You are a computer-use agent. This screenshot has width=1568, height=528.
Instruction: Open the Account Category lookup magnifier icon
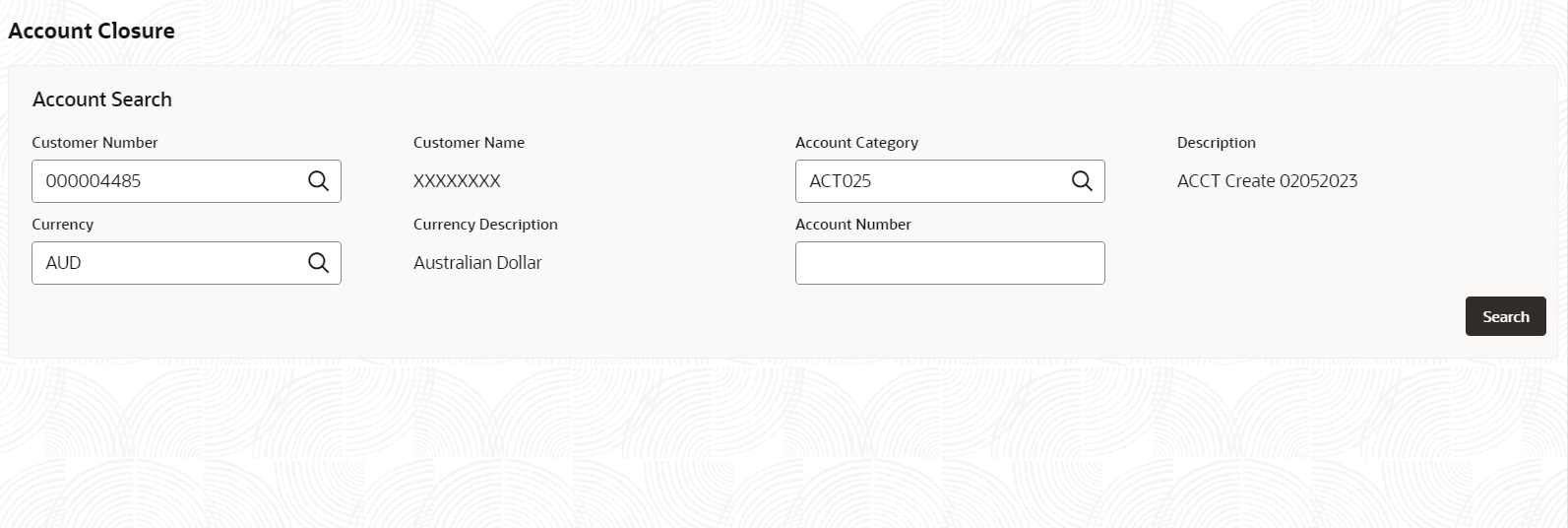[x=1082, y=181]
